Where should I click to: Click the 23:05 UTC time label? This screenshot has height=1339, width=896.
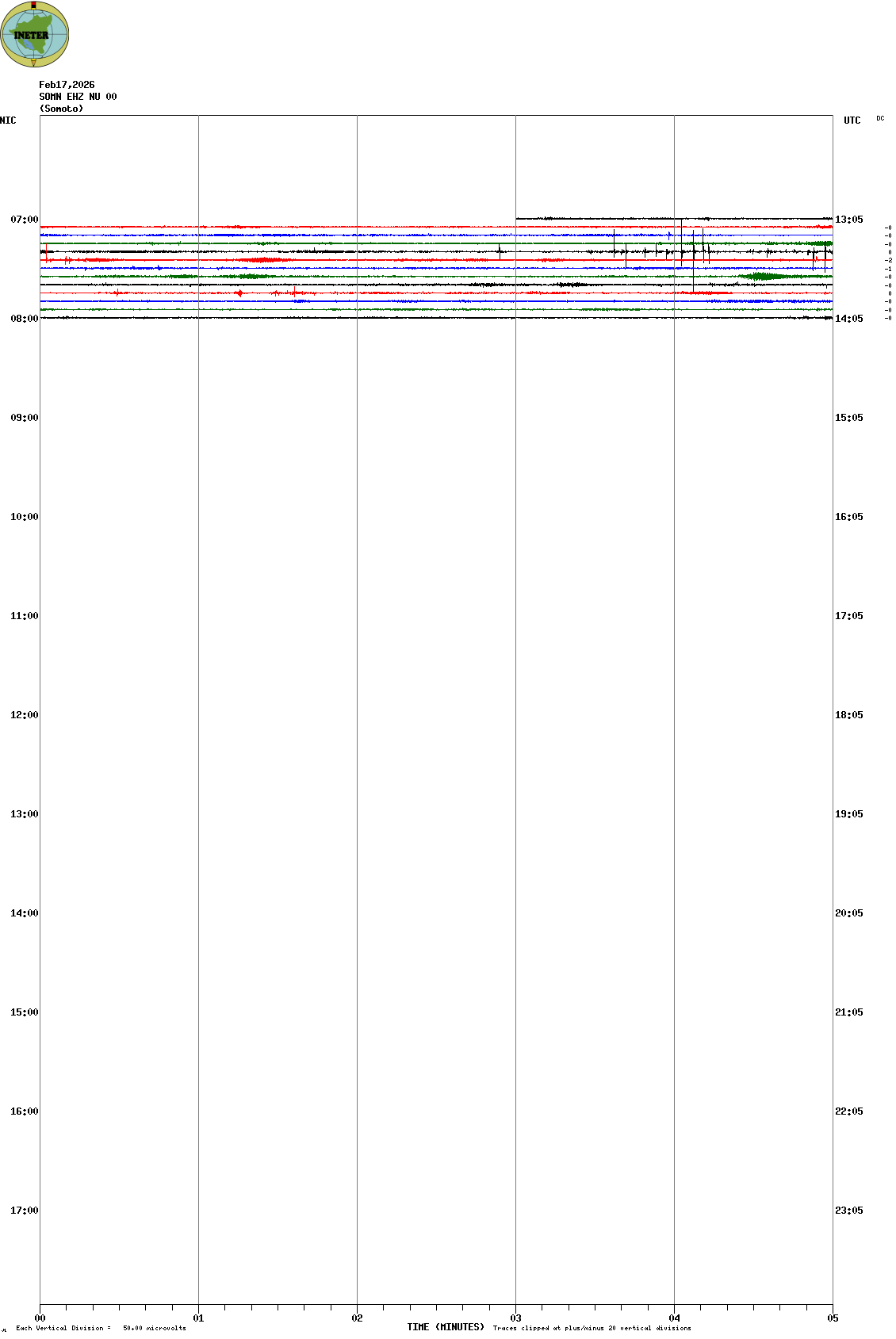(848, 1211)
